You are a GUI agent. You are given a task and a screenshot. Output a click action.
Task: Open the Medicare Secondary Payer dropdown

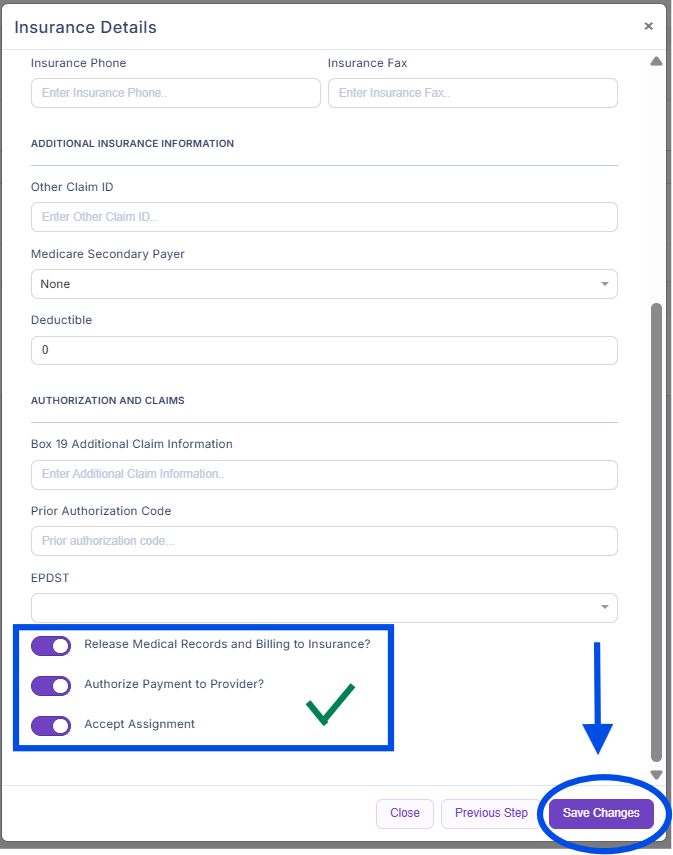point(323,284)
